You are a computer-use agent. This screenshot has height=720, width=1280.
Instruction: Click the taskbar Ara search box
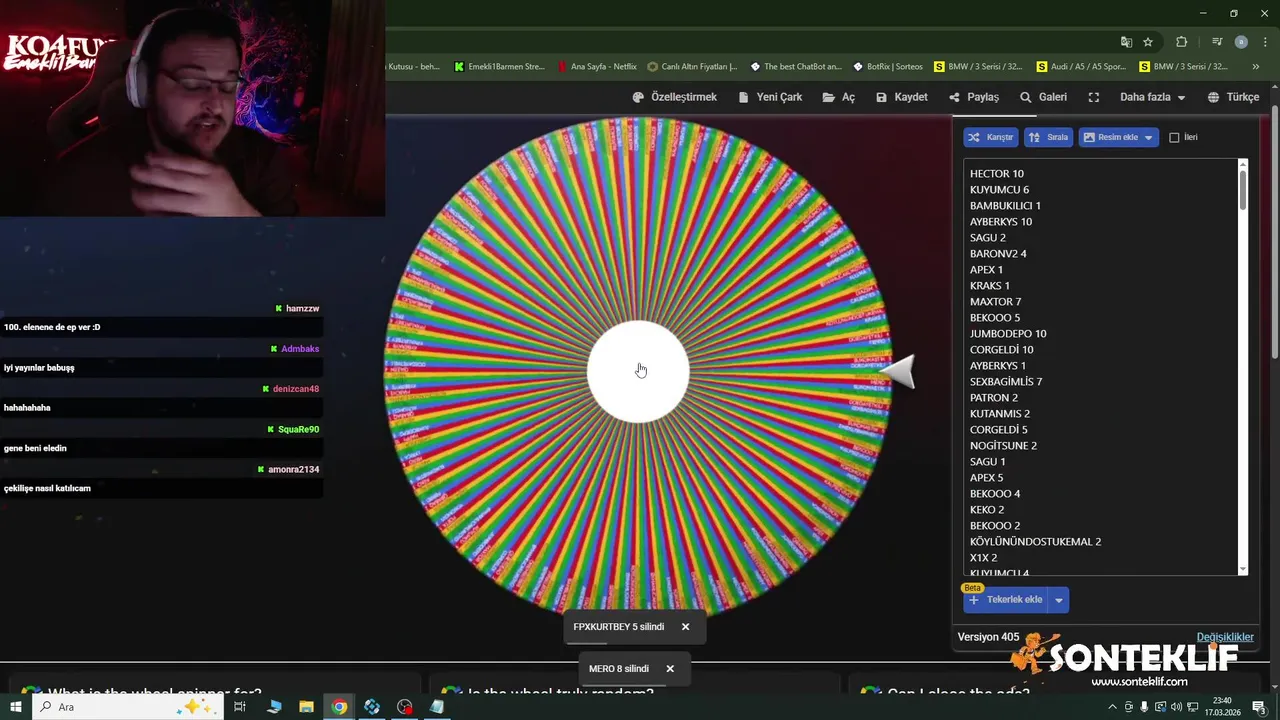(127, 707)
